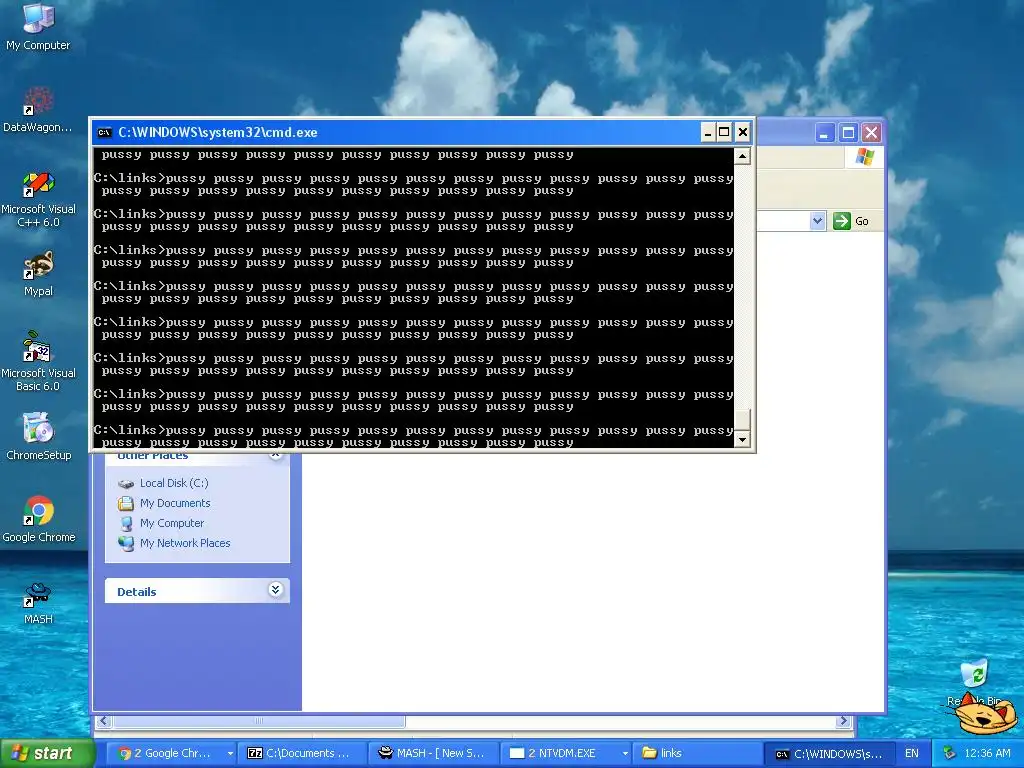This screenshot has height=768, width=1024.
Task: Switch to MASH taskbar window
Action: [x=434, y=753]
